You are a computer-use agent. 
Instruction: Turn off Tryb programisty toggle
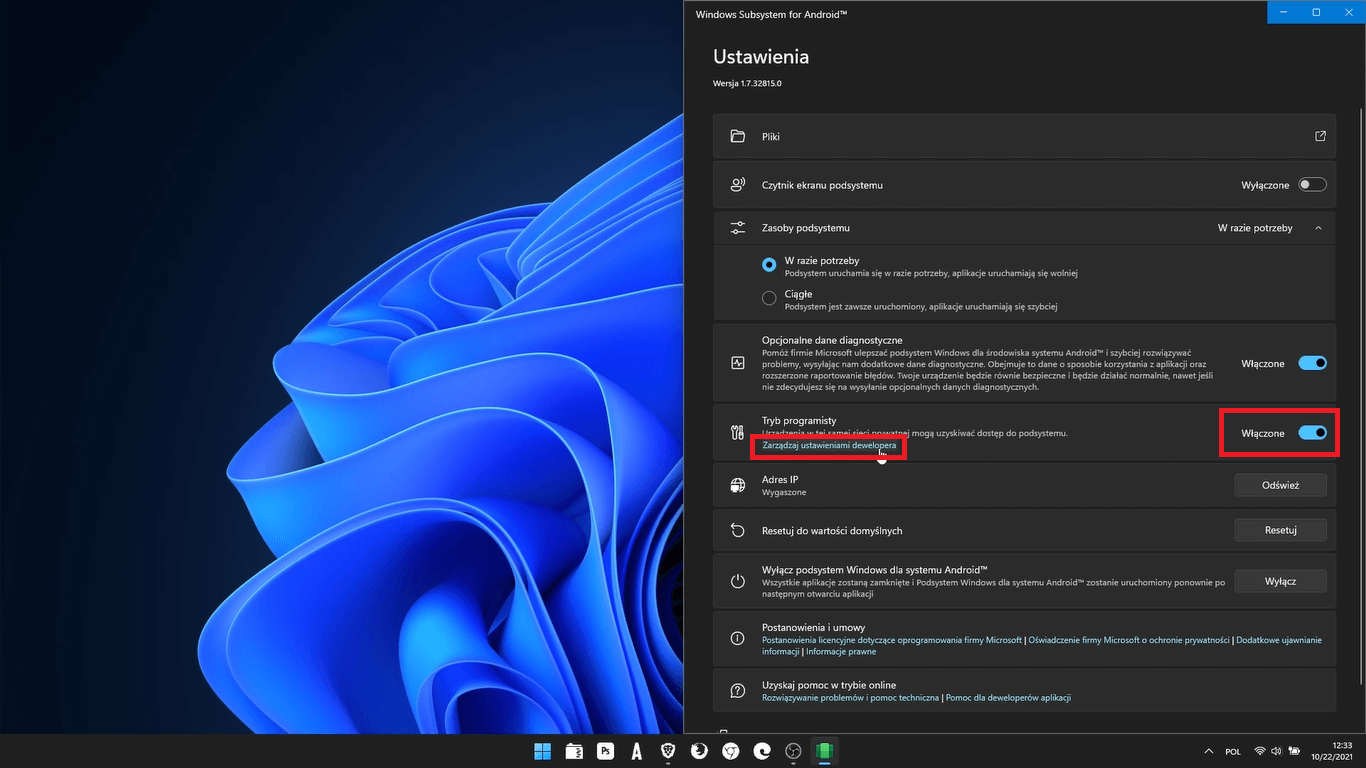(1312, 433)
